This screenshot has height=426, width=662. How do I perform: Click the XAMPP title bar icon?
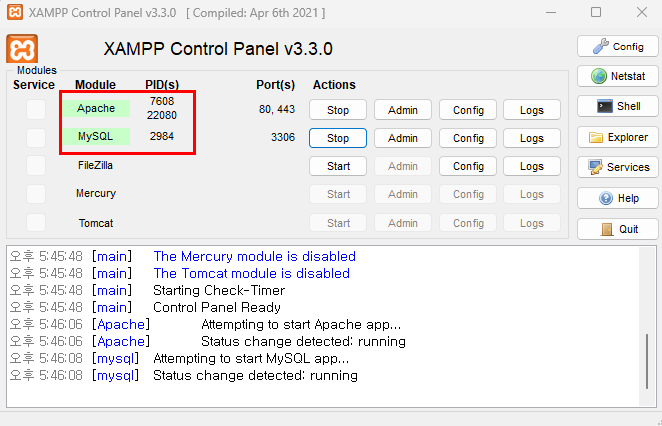[x=14, y=12]
